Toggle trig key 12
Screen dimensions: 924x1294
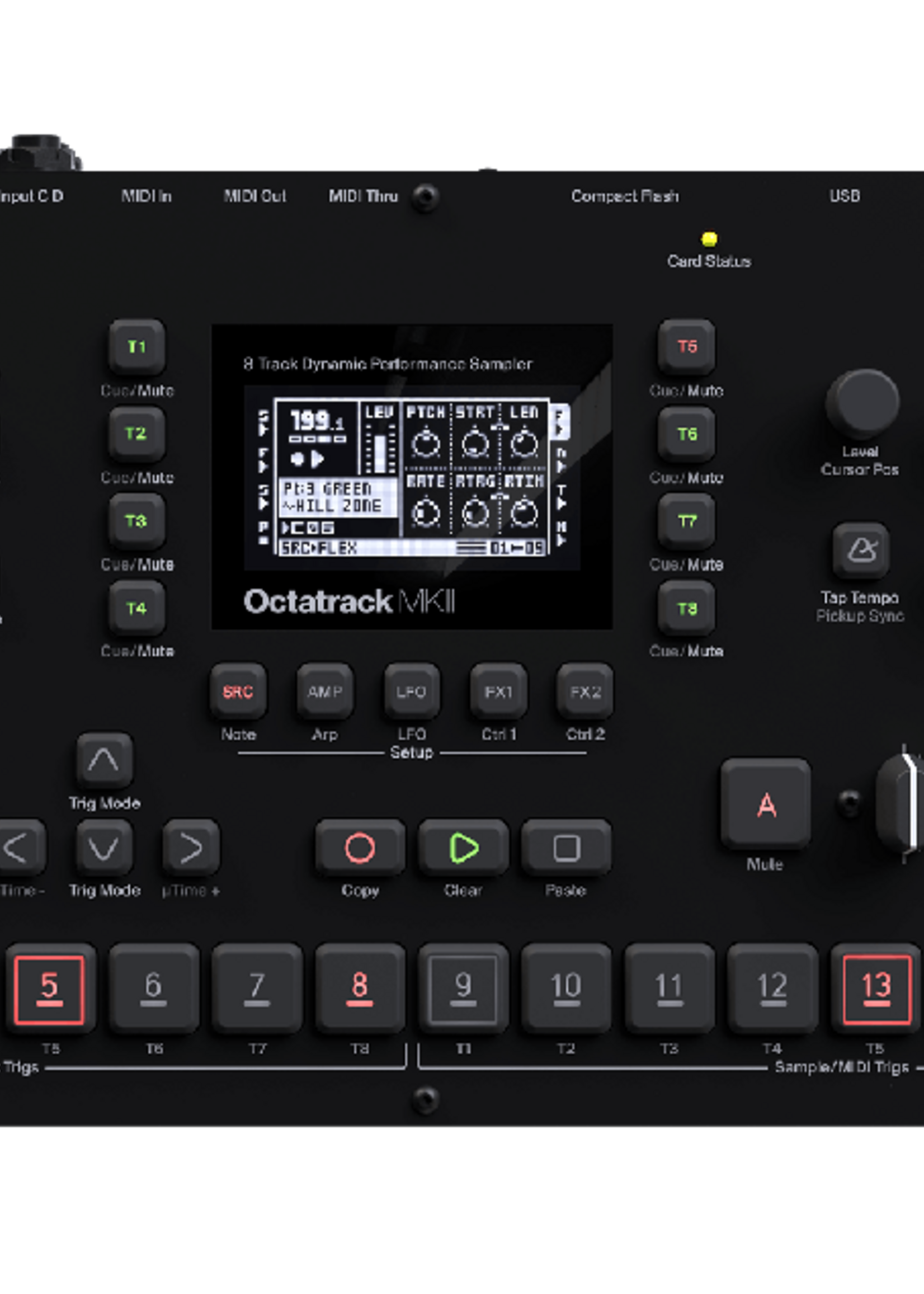[772, 989]
